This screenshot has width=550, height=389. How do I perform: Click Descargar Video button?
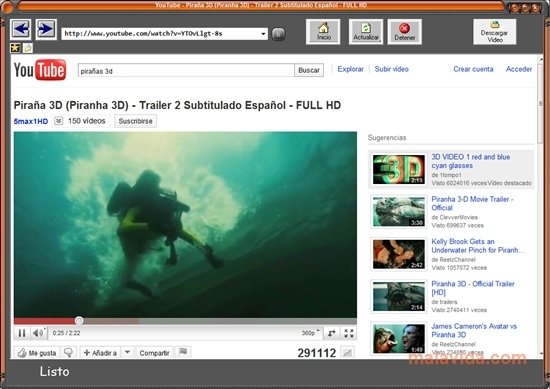click(x=495, y=32)
